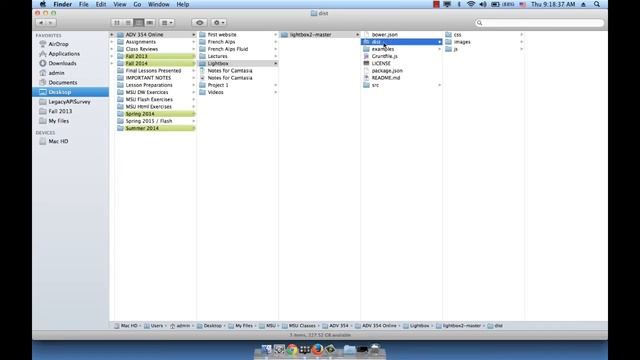
Task: Open Downloads from the sidebar
Action: click(x=62, y=63)
